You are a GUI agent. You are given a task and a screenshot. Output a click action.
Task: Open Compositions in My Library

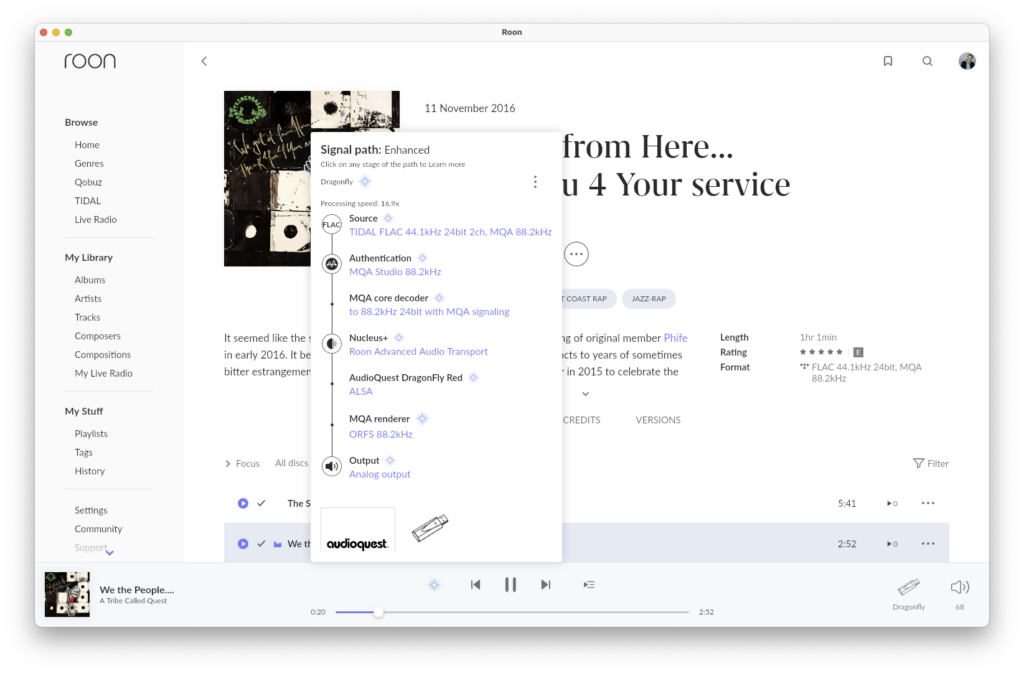[103, 354]
